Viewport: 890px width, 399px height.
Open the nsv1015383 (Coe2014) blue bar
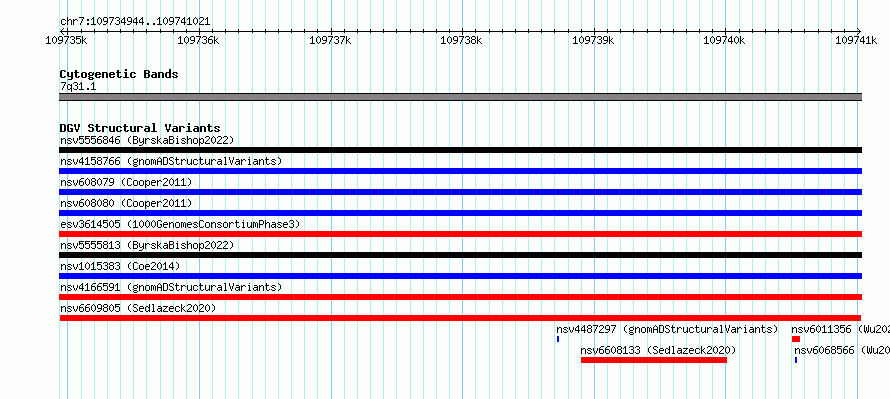coord(460,276)
